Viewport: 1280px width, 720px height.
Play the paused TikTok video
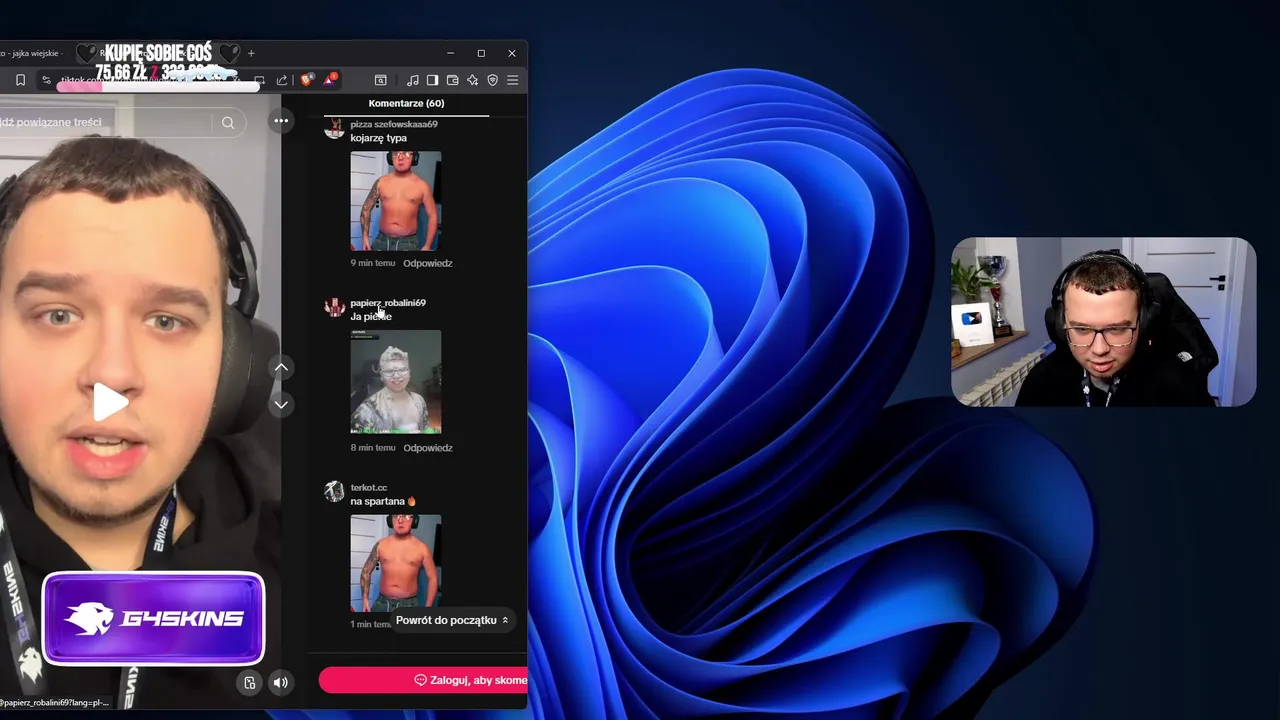point(110,402)
